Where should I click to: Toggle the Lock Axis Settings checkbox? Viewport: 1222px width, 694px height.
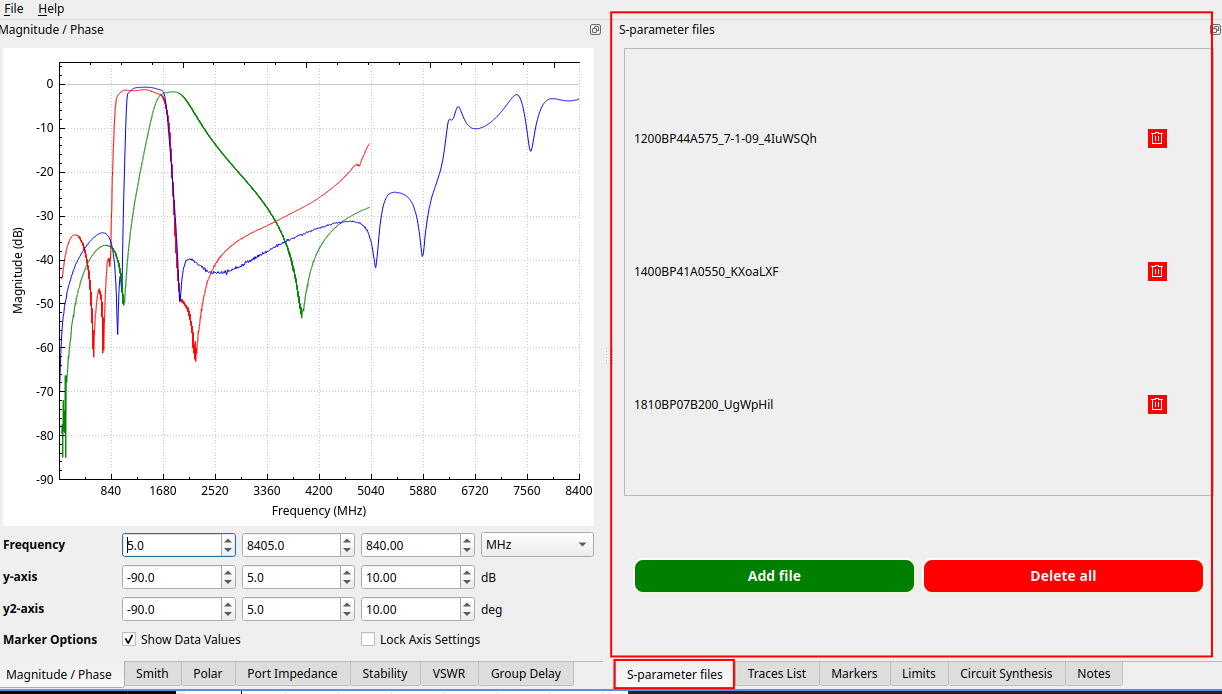[x=368, y=639]
